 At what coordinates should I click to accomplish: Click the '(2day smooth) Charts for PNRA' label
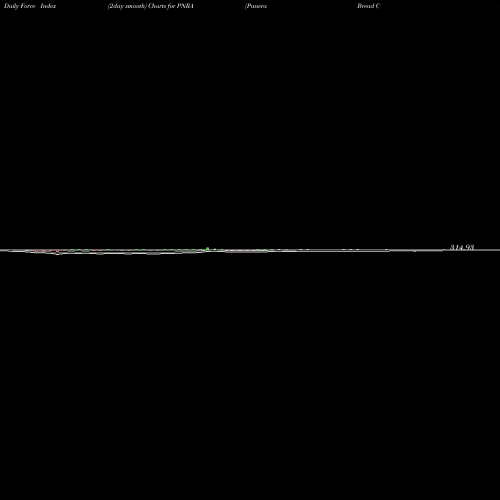click(151, 6)
